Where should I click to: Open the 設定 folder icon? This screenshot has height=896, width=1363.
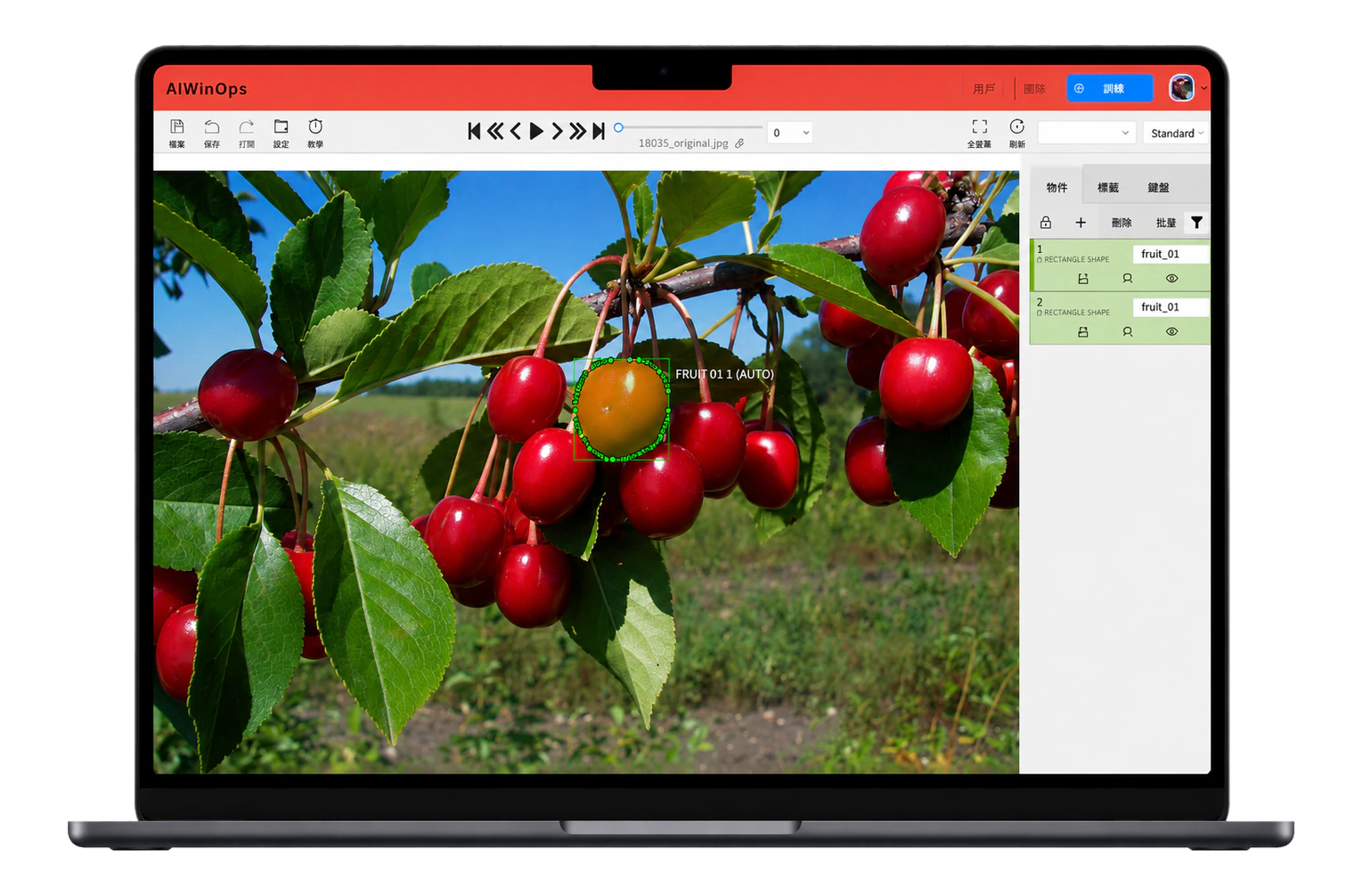pos(281,127)
